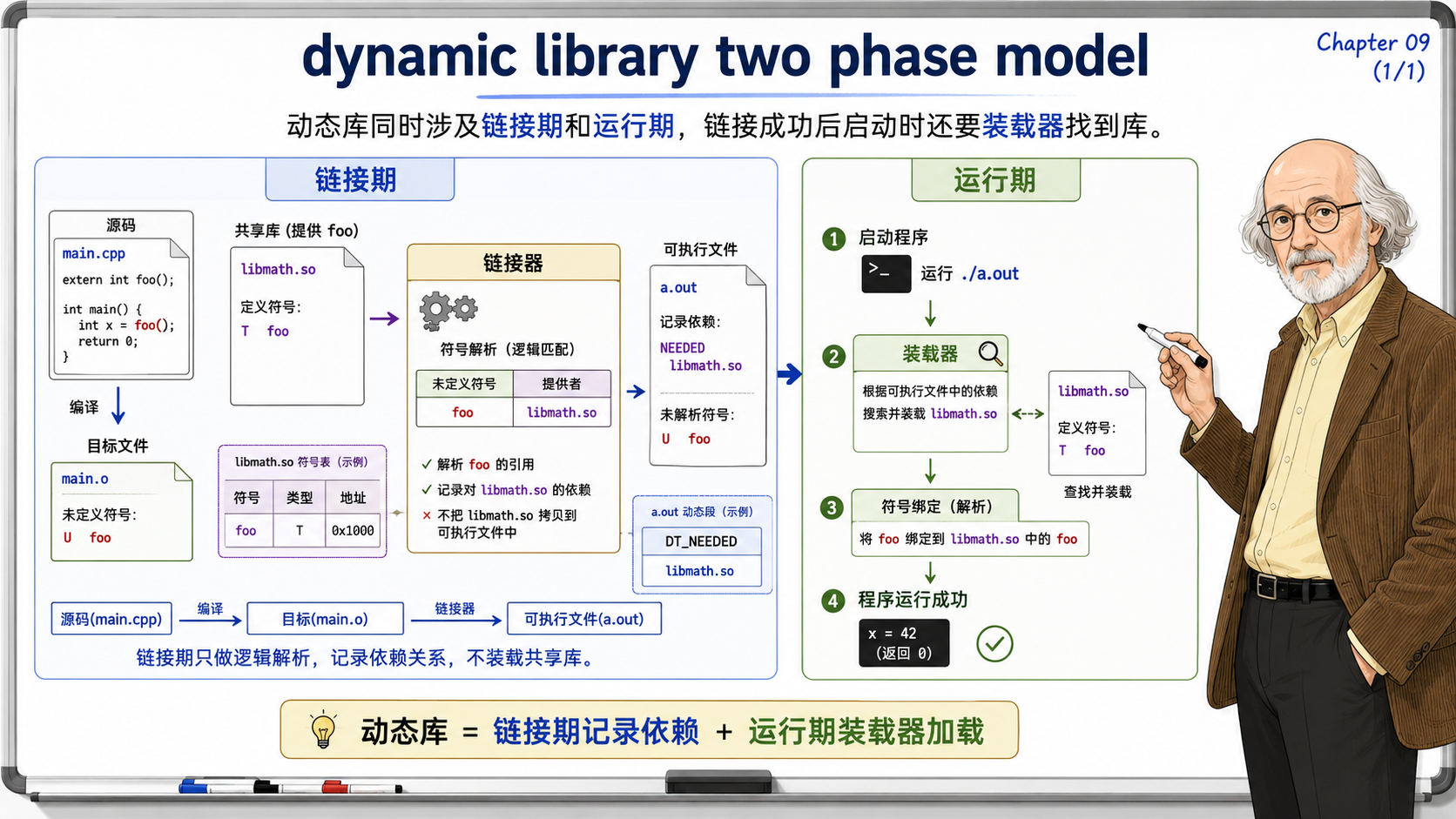1456x819 pixels.
Task: Click the extern int foo(); code line
Action: (x=118, y=279)
